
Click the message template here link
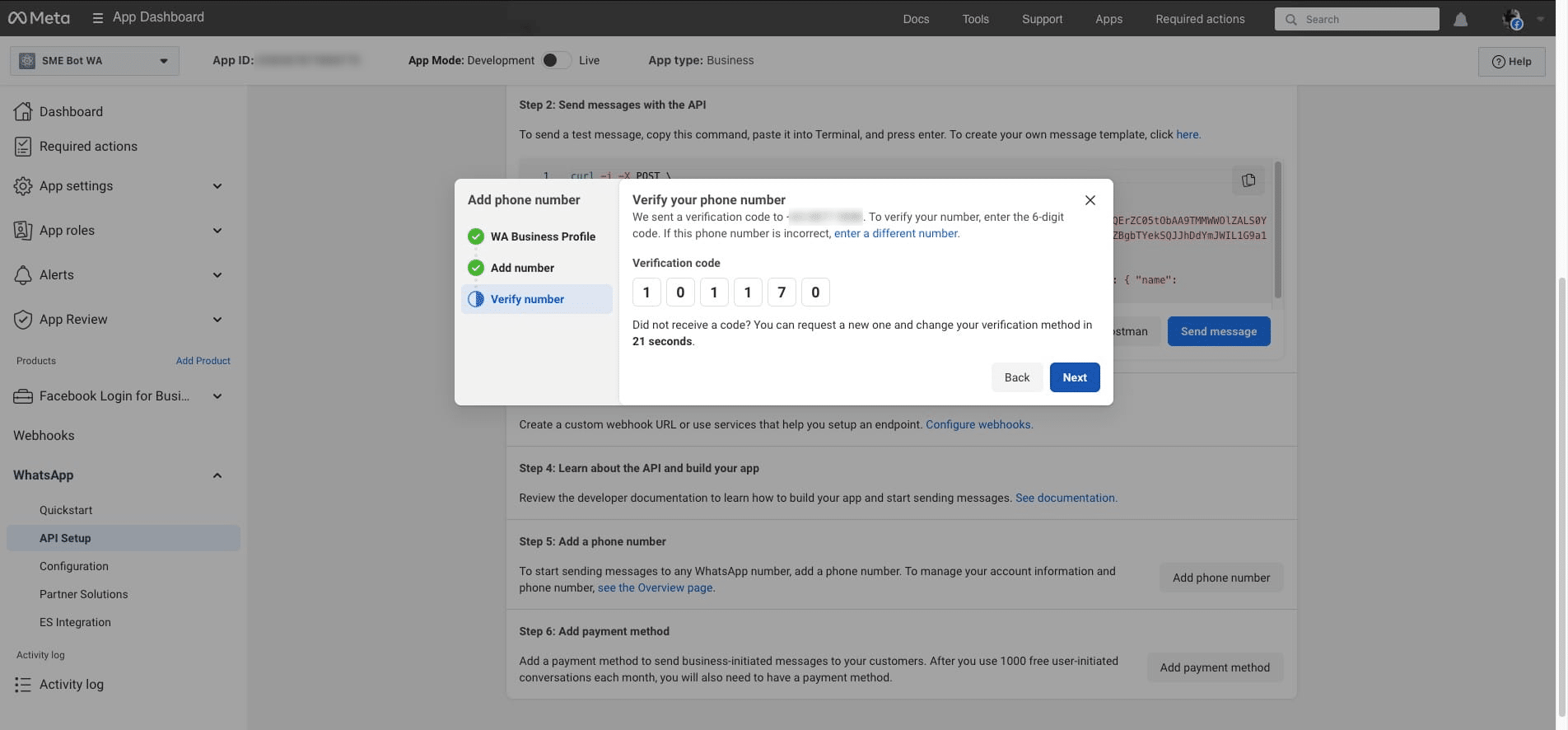[1188, 134]
